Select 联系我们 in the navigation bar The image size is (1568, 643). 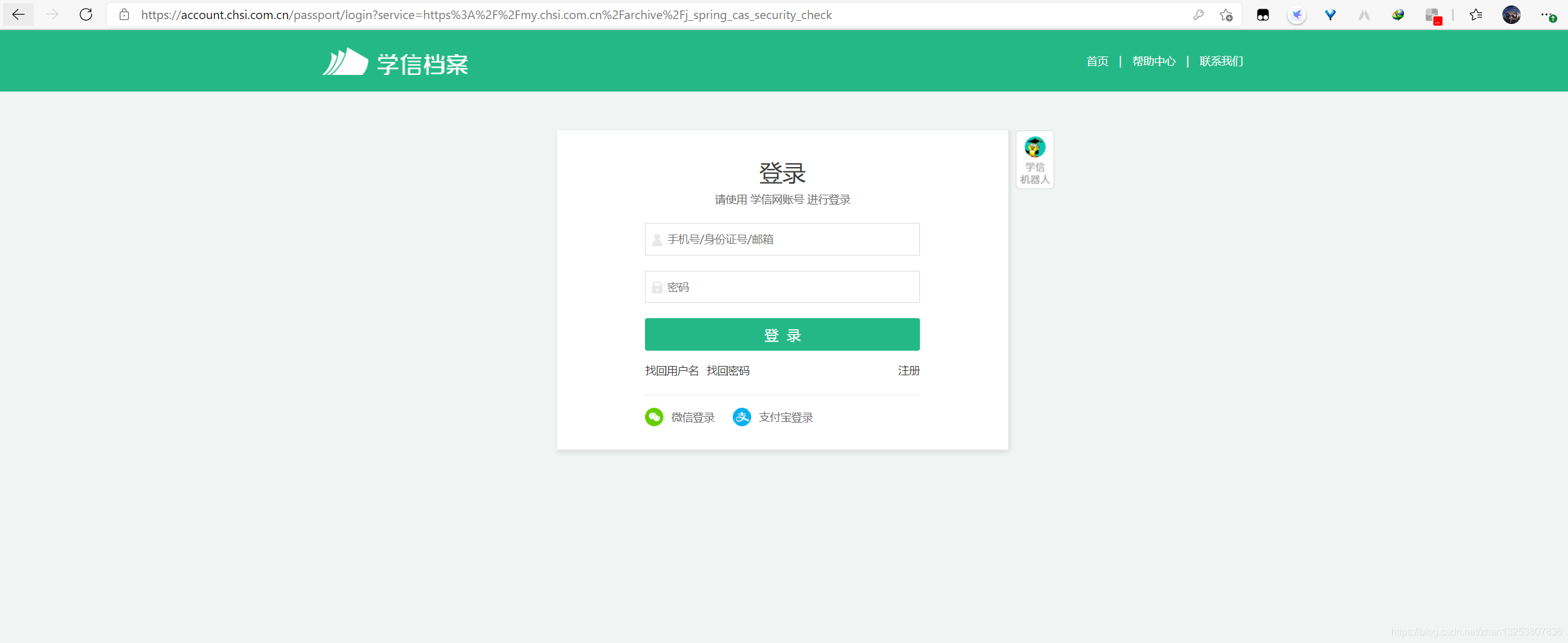[x=1221, y=61]
